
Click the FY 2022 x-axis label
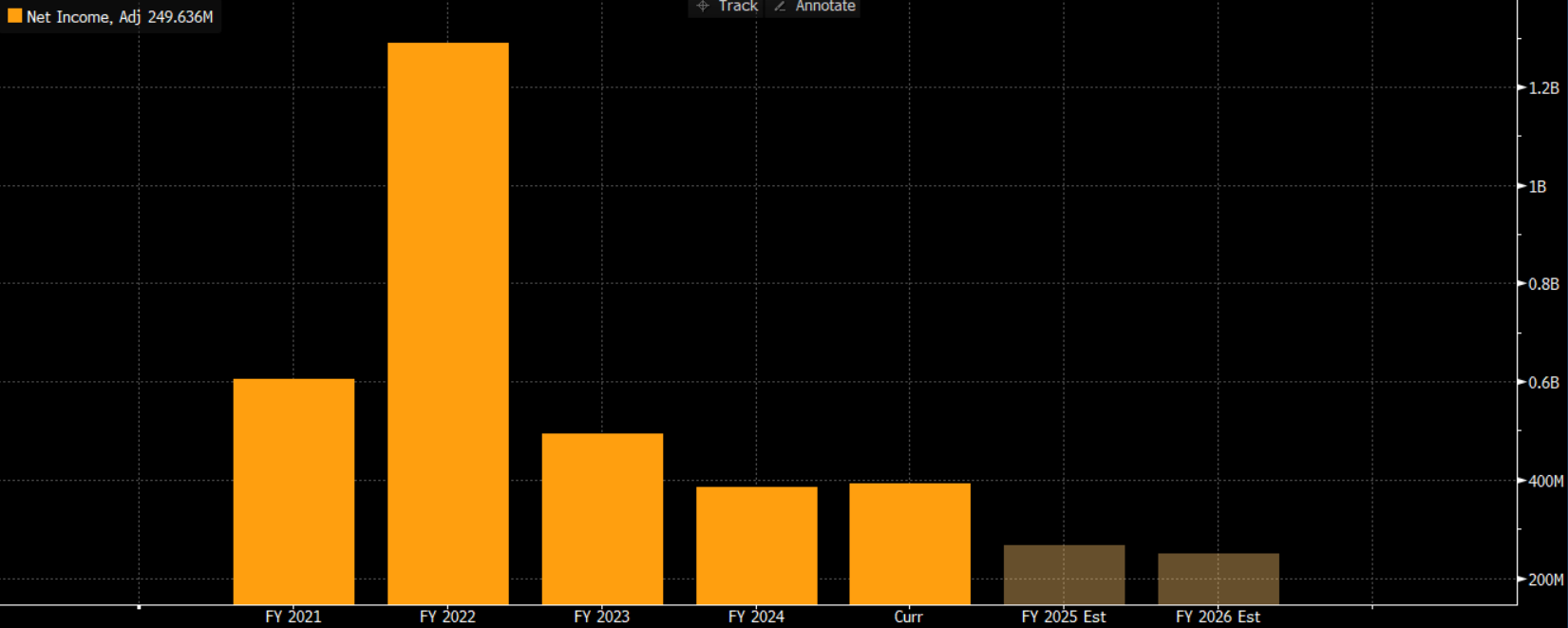[x=447, y=617]
